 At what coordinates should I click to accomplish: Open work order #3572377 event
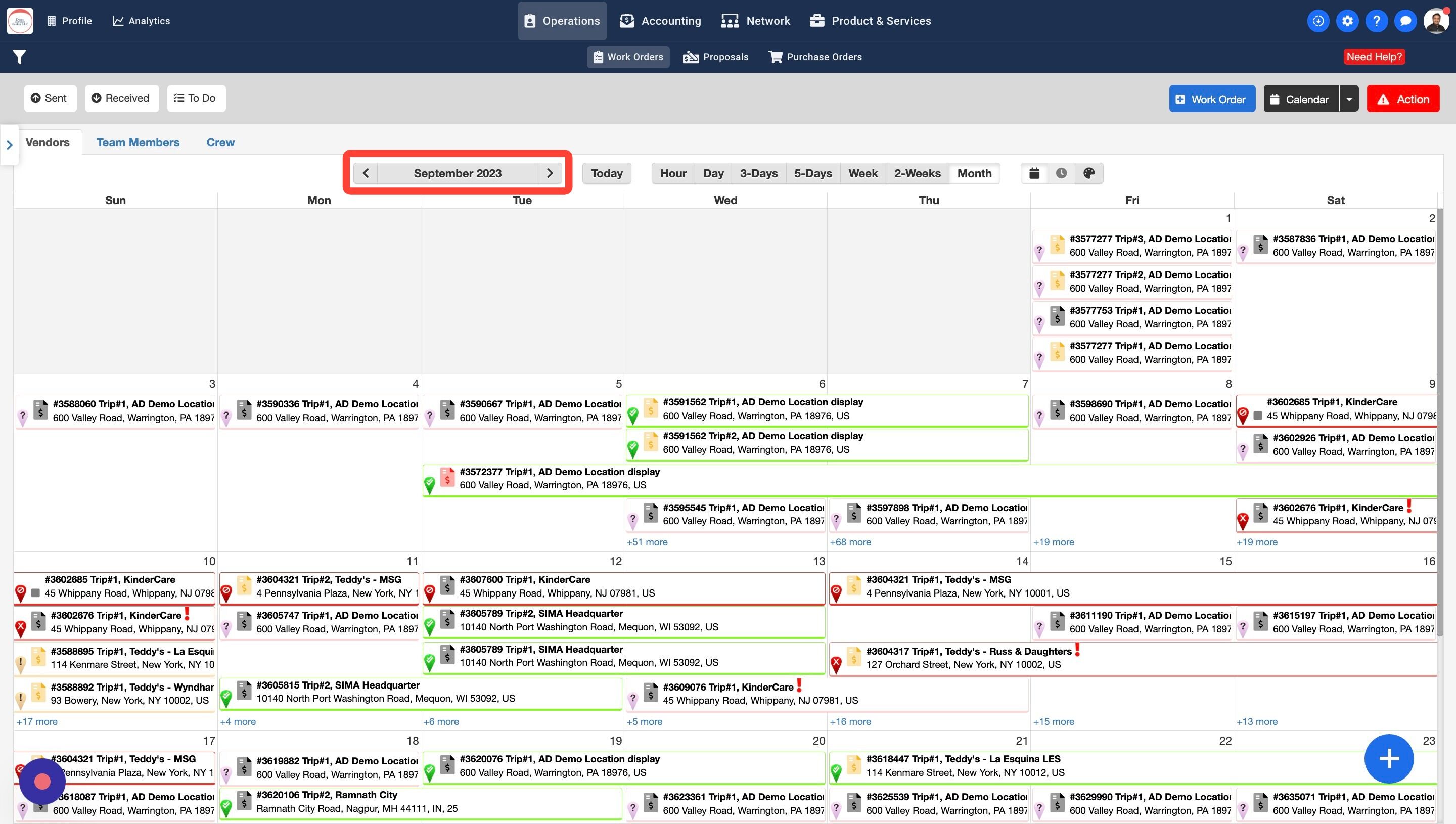(x=559, y=478)
